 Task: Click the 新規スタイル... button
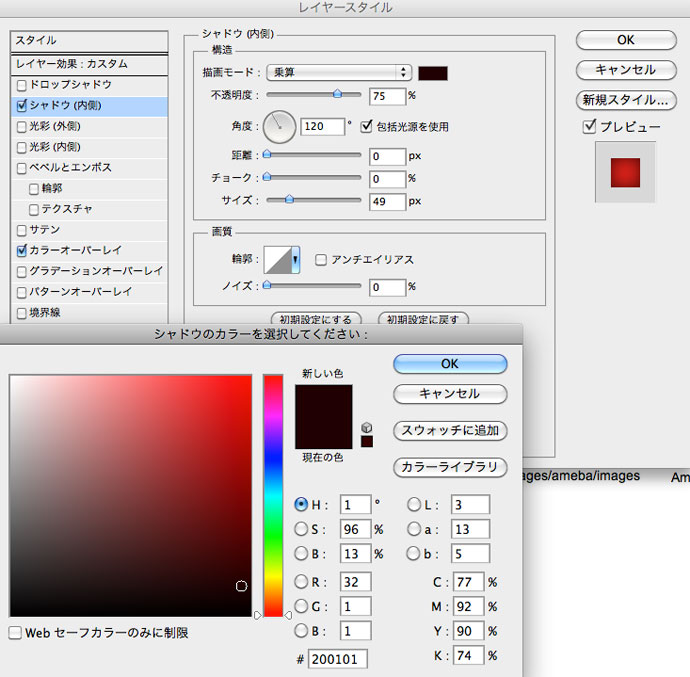[x=624, y=100]
